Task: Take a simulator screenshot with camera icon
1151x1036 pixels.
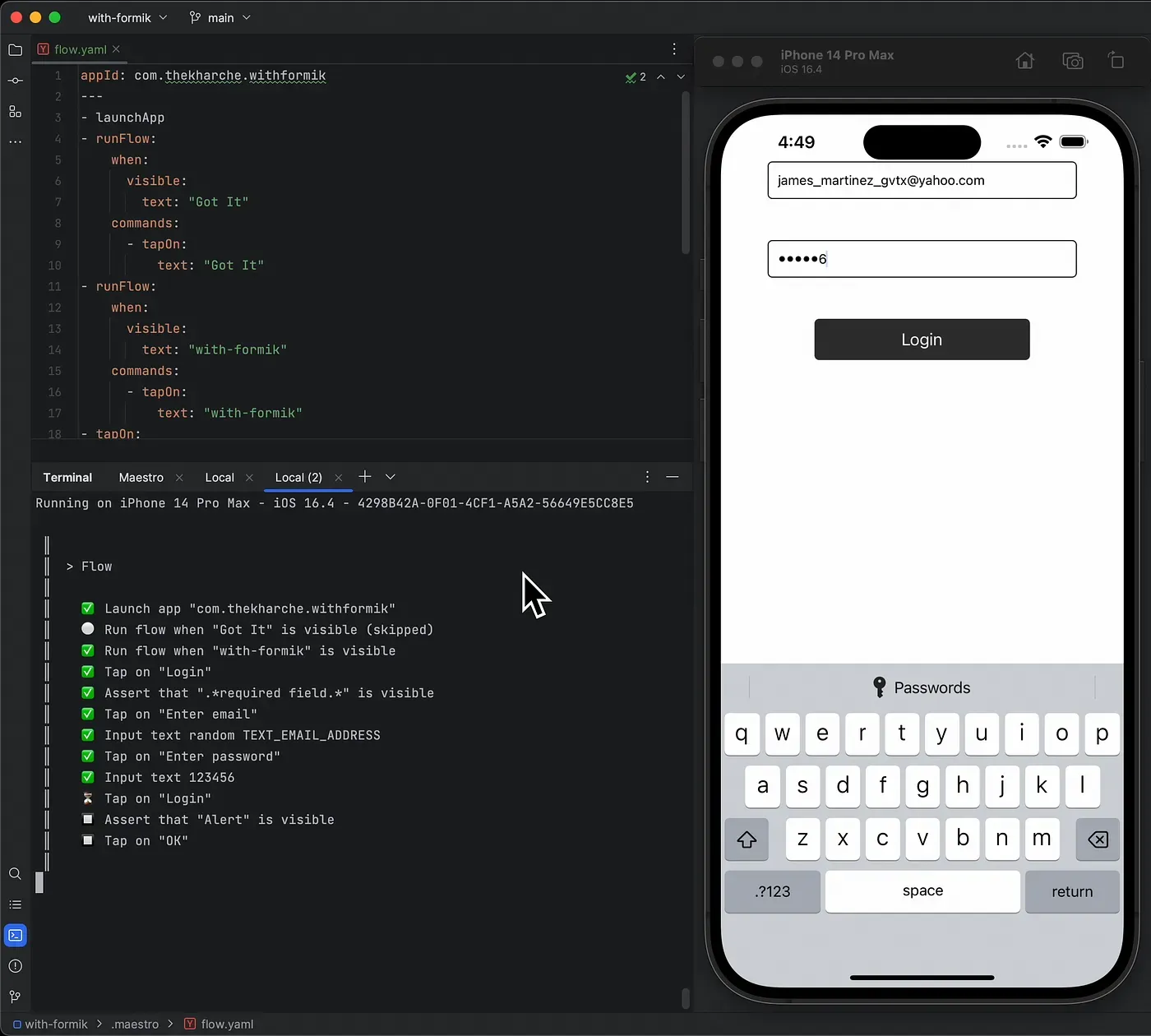Action: click(1072, 61)
